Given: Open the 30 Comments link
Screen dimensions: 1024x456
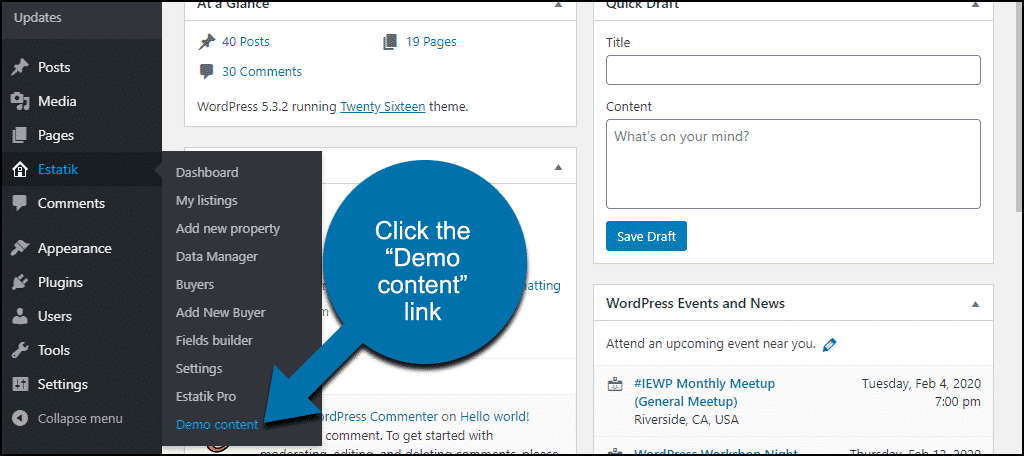Looking at the screenshot, I should pyautogui.click(x=262, y=72).
